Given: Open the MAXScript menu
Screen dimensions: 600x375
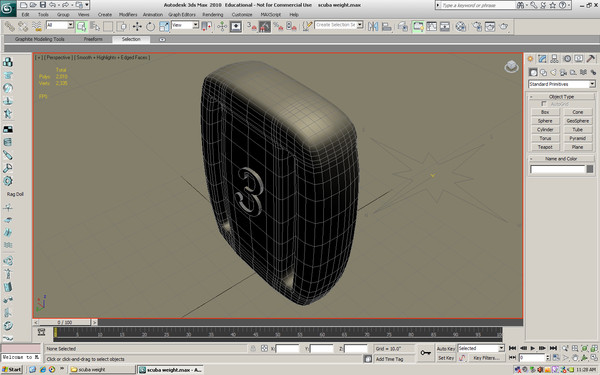Looking at the screenshot, I should (x=271, y=15).
